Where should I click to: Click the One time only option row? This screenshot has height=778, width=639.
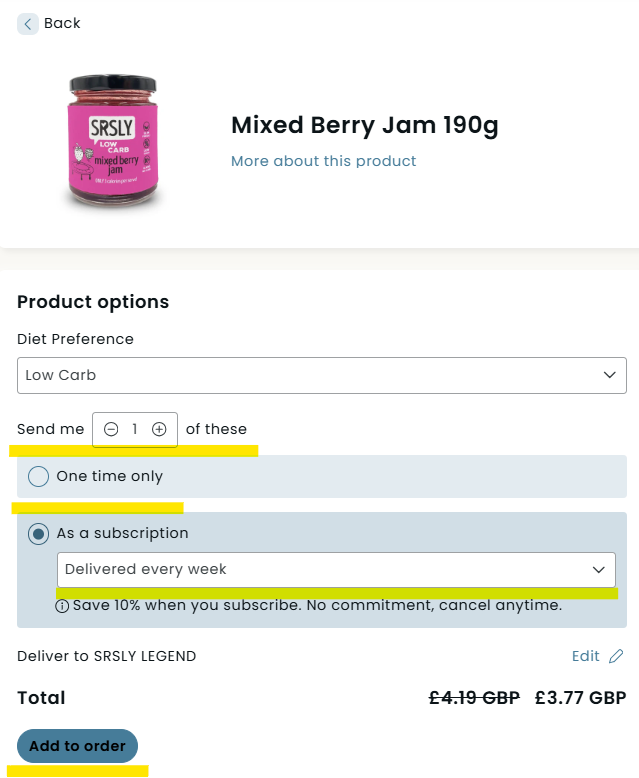[321, 476]
